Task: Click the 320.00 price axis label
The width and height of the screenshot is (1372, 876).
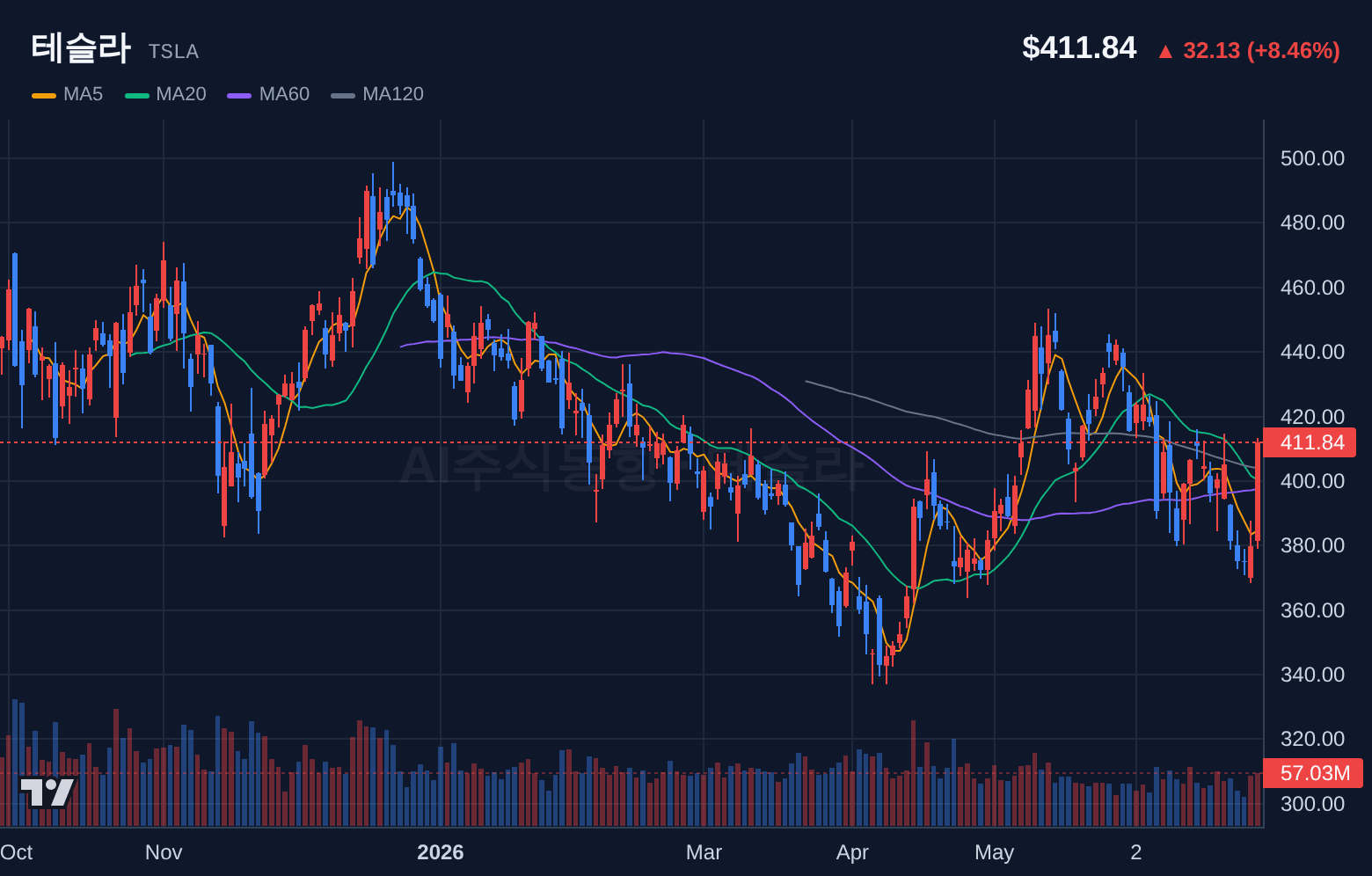Action: click(x=1312, y=739)
